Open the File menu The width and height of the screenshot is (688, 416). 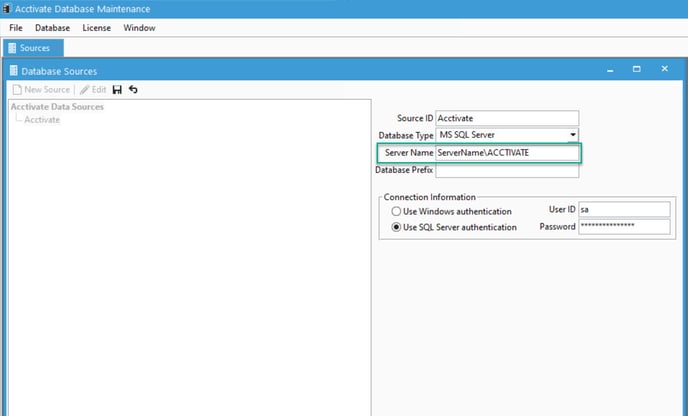point(16,28)
